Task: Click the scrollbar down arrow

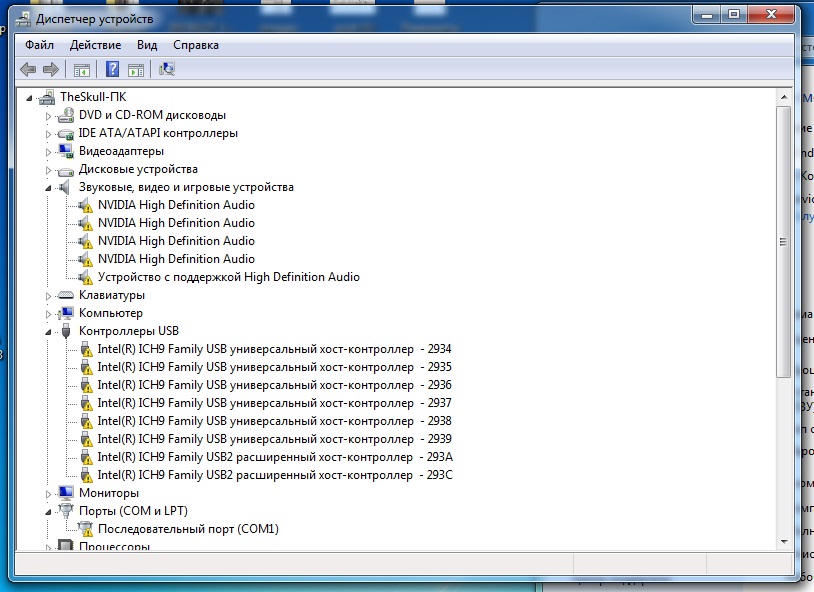Action: click(784, 542)
